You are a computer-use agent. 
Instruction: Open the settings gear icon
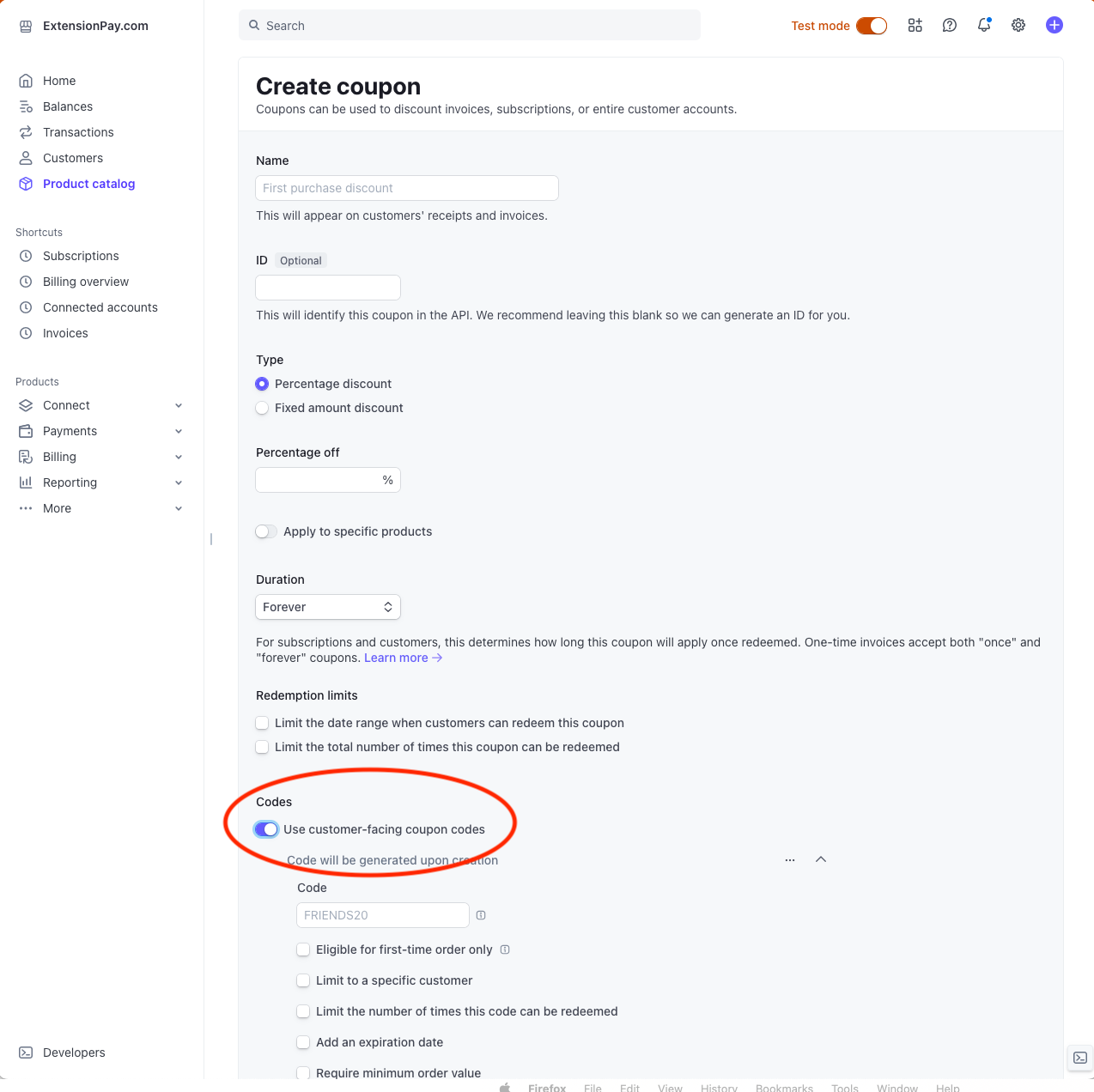pos(1018,26)
